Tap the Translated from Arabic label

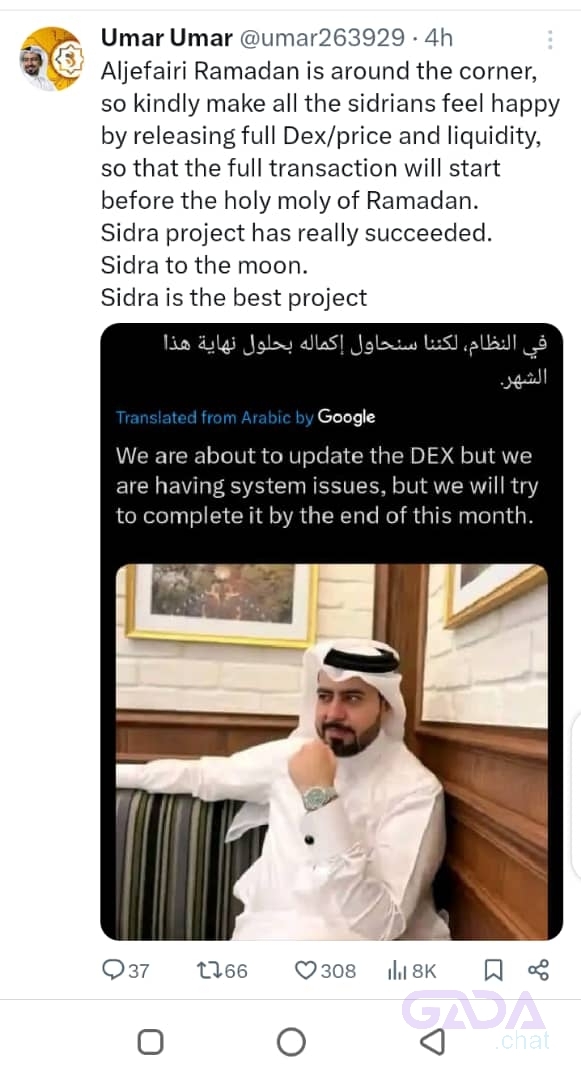coord(215,417)
